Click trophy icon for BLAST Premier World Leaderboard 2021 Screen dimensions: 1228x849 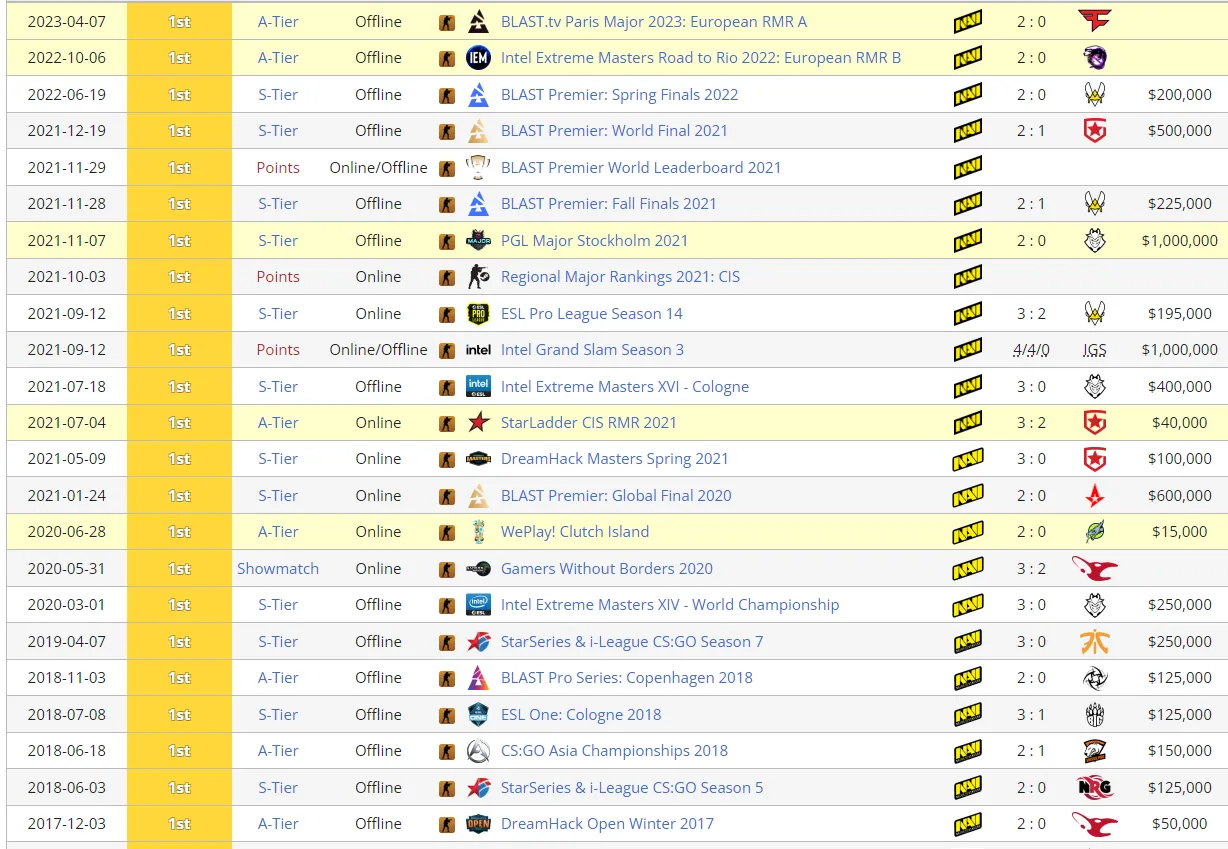pos(478,167)
